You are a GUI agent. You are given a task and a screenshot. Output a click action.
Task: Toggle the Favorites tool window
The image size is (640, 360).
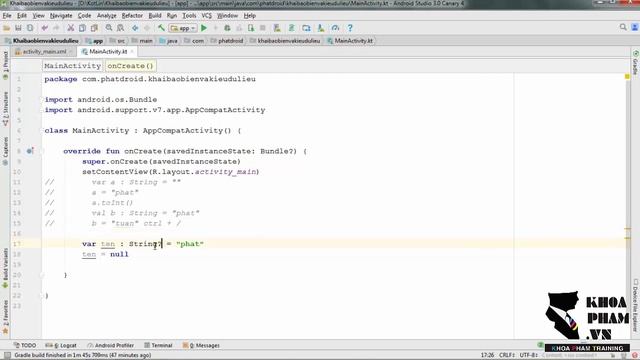click(5, 317)
